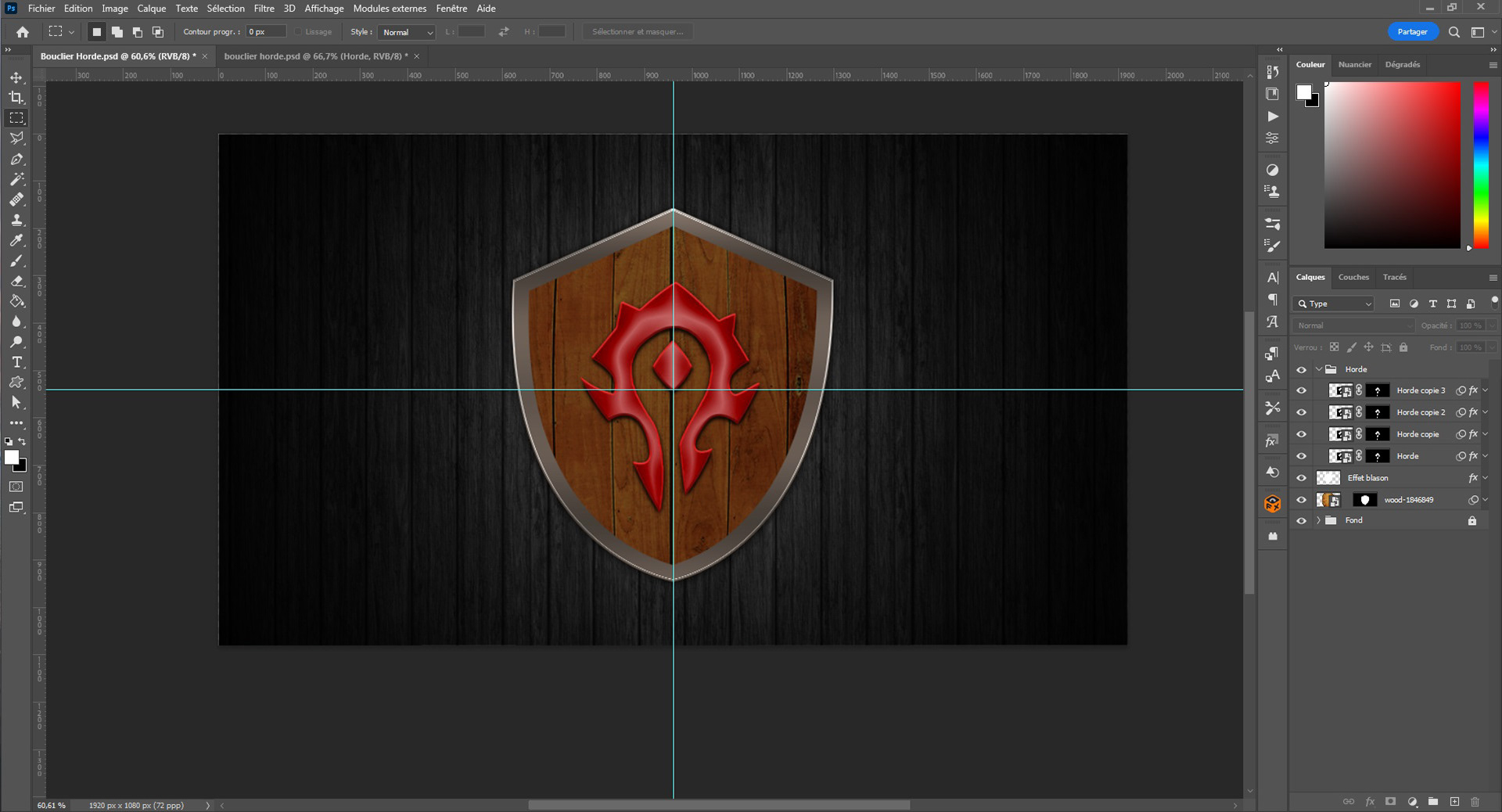Image resolution: width=1502 pixels, height=812 pixels.
Task: Select the Eyedropper tool
Action: click(16, 240)
